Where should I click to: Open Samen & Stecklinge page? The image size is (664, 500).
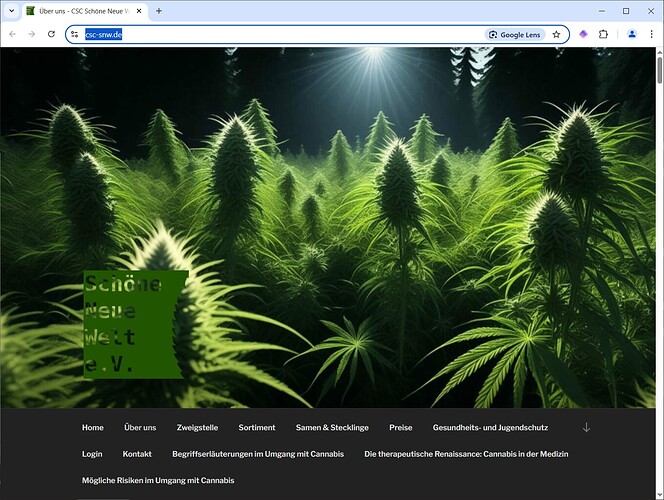coord(332,428)
